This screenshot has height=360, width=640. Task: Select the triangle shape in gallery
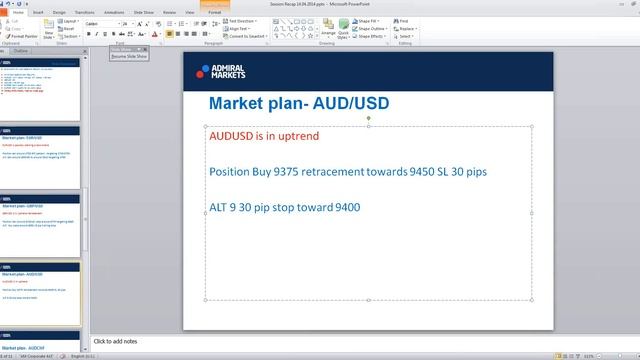(276, 29)
